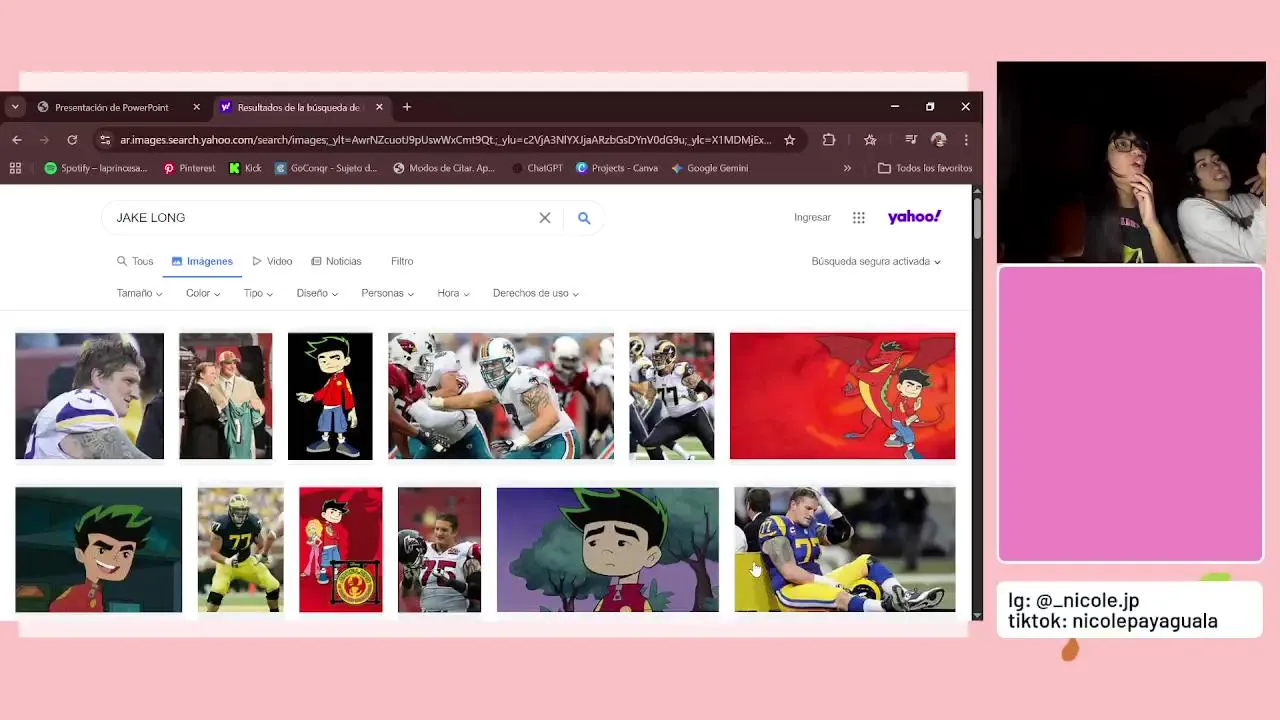The height and width of the screenshot is (720, 1280).
Task: Open the cartoon face on teal thumbnail
Action: point(99,549)
